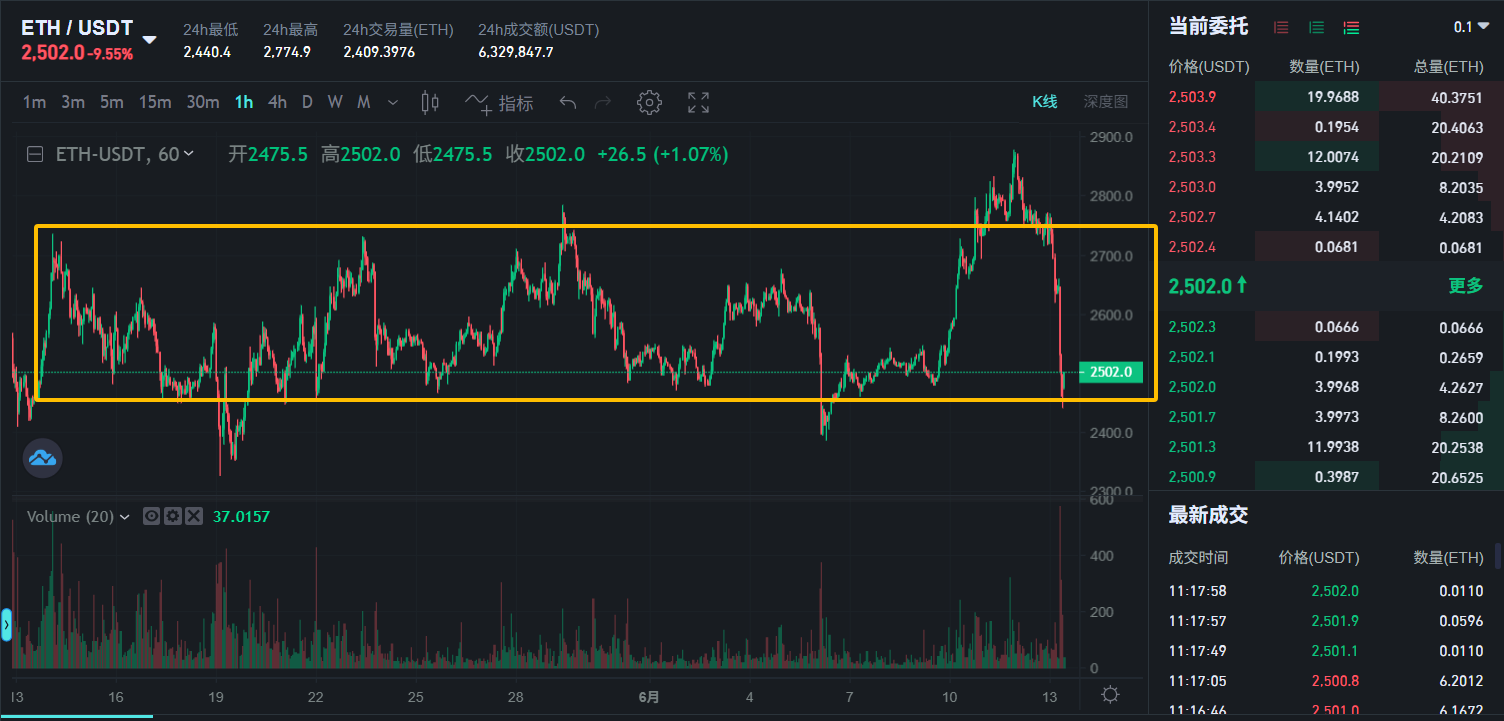Open the candlestick chart style selector
This screenshot has height=721, width=1504.
[x=431, y=102]
